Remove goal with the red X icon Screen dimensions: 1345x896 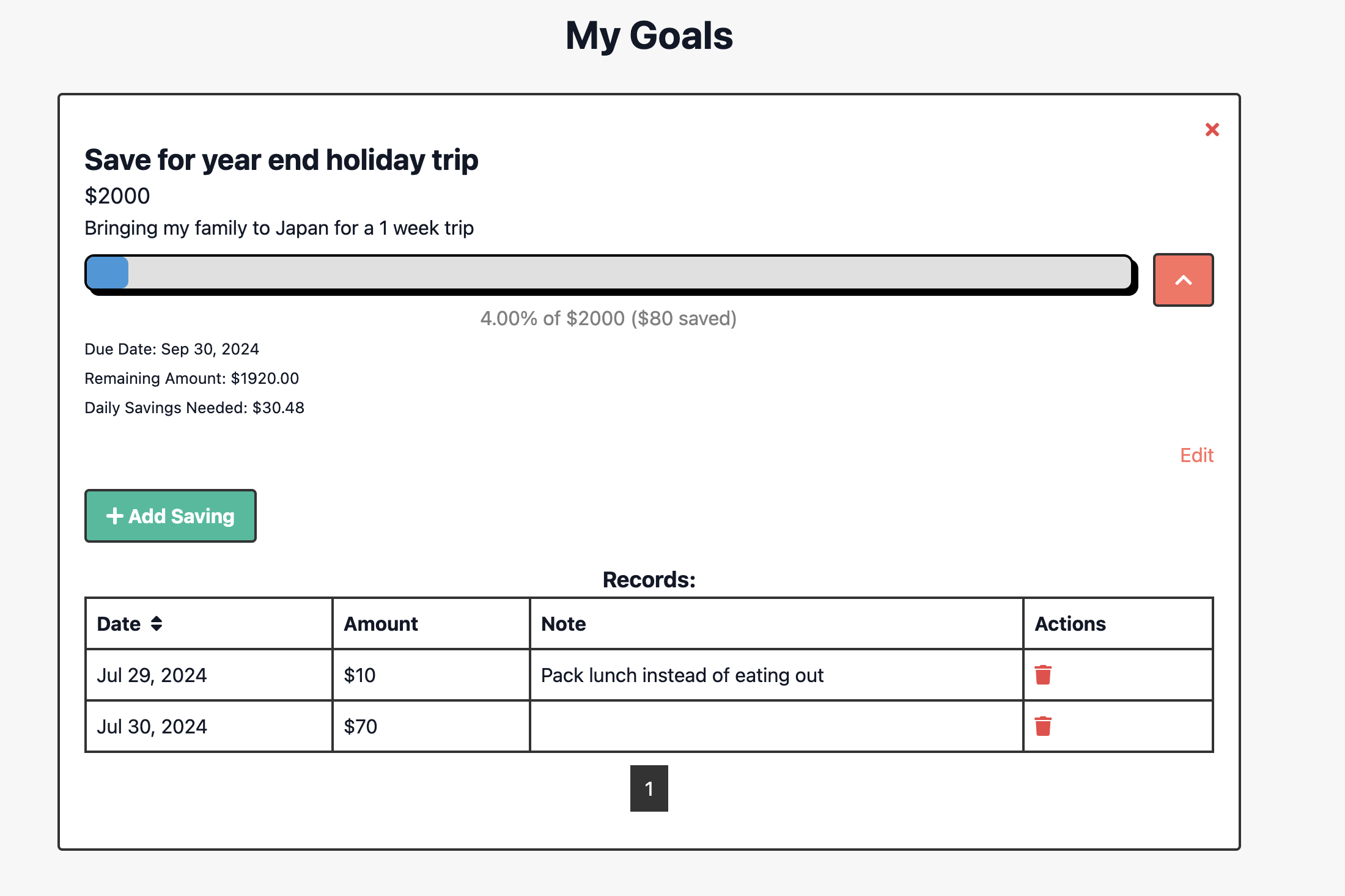click(1212, 130)
